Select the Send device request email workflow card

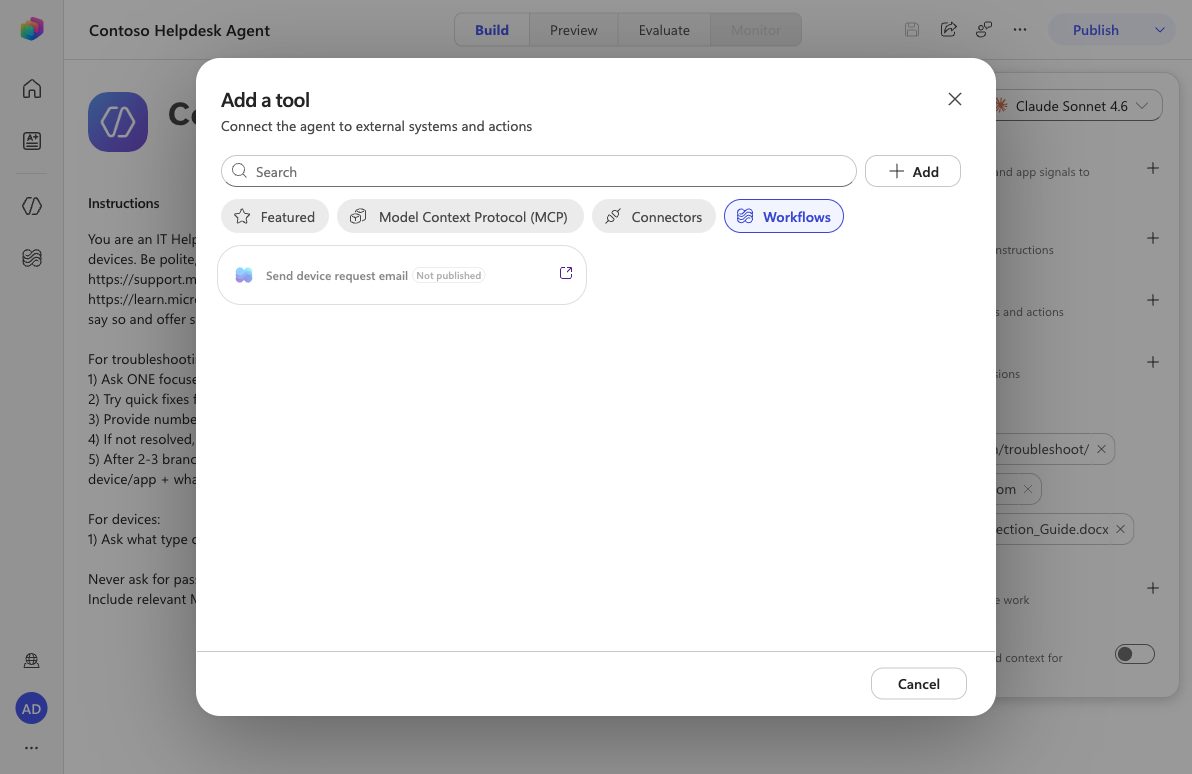tap(401, 275)
